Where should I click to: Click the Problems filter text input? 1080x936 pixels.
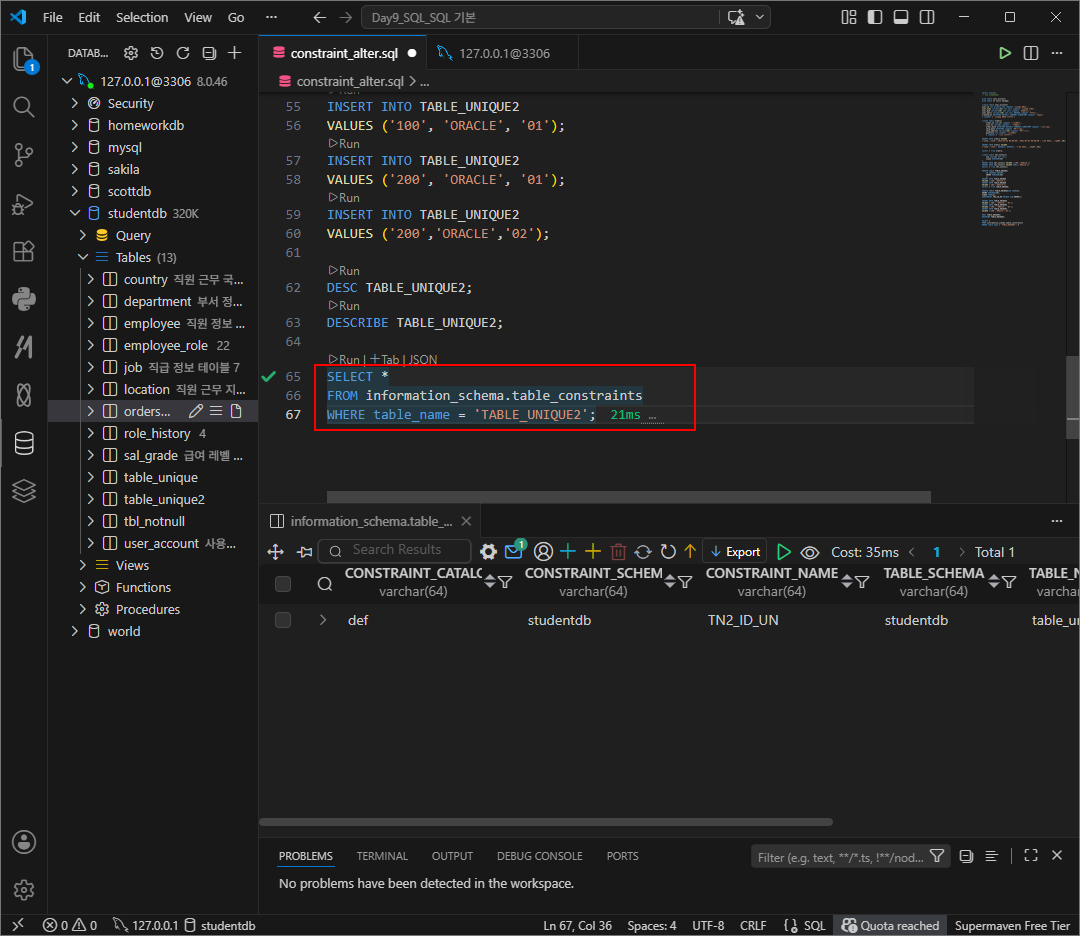click(x=840, y=857)
